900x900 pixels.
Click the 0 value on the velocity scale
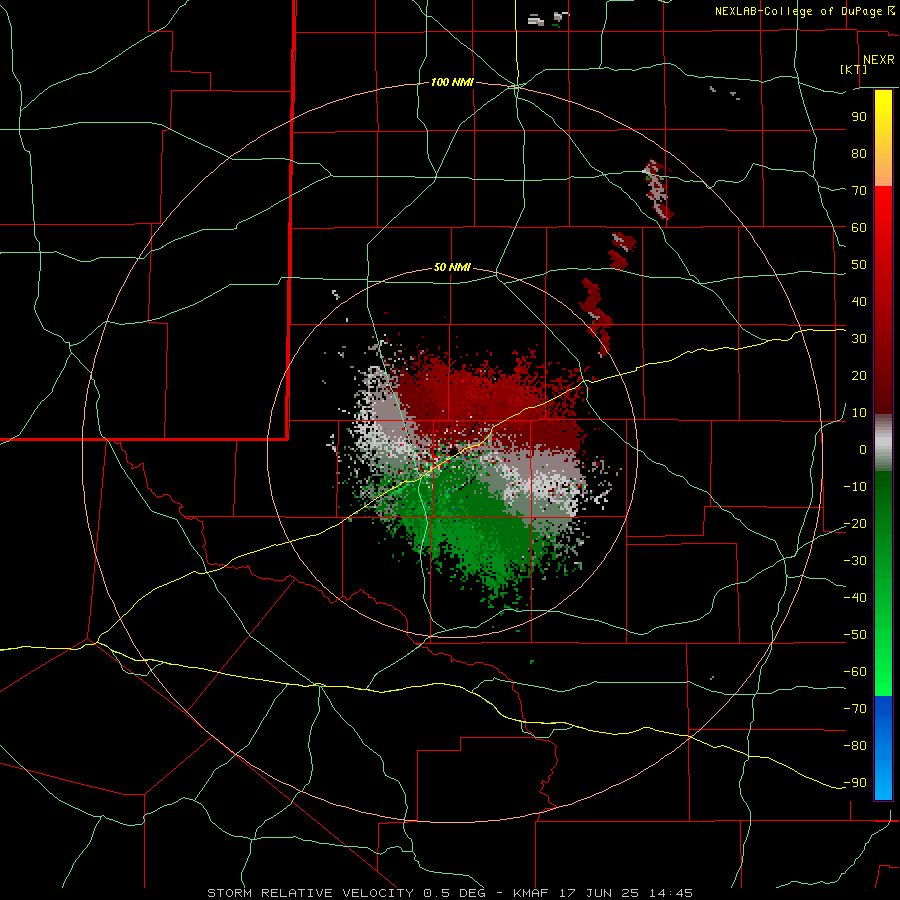(x=863, y=449)
